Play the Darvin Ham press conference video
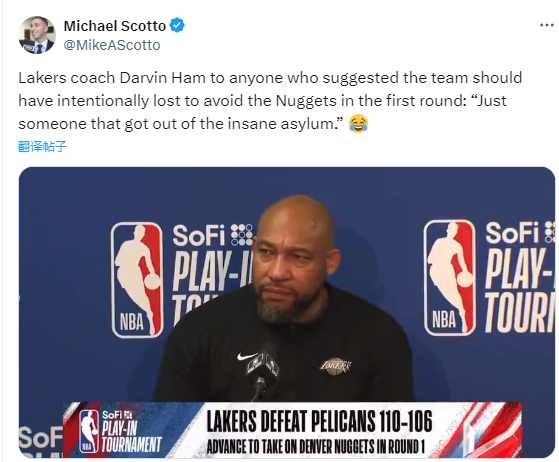 [x=287, y=312]
